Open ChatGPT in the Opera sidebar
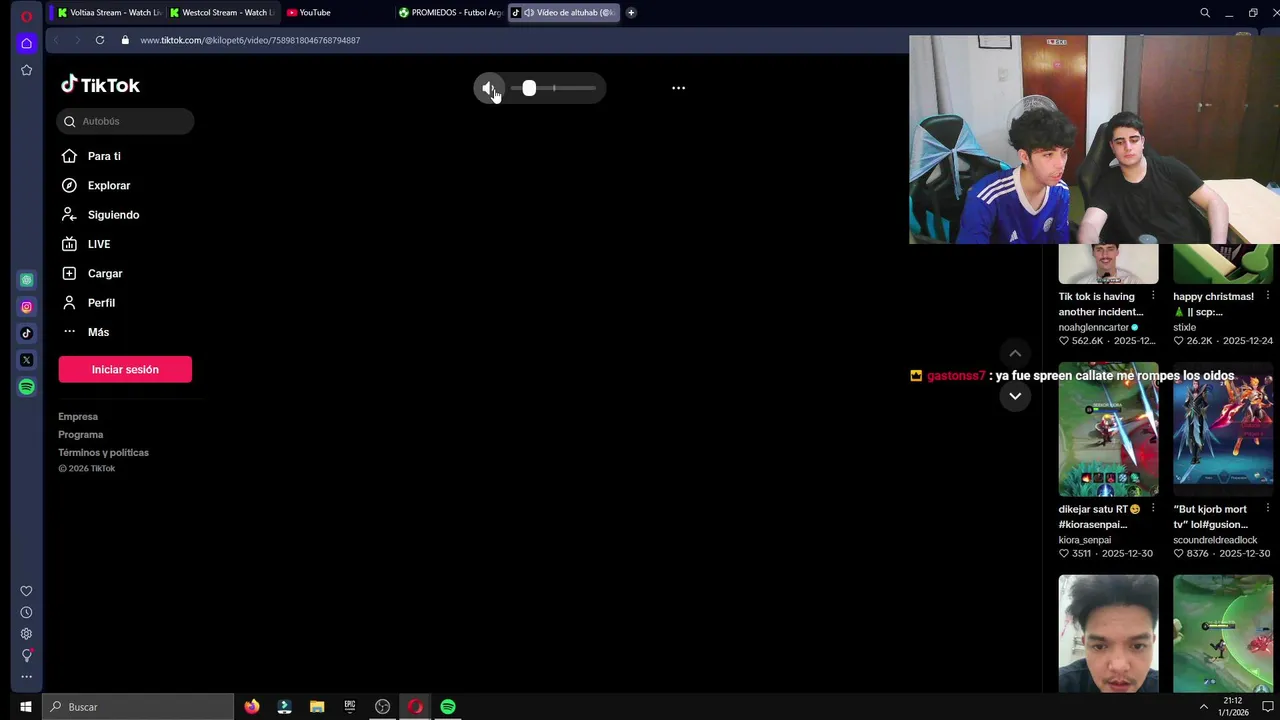This screenshot has height=720, width=1280. pyautogui.click(x=27, y=280)
